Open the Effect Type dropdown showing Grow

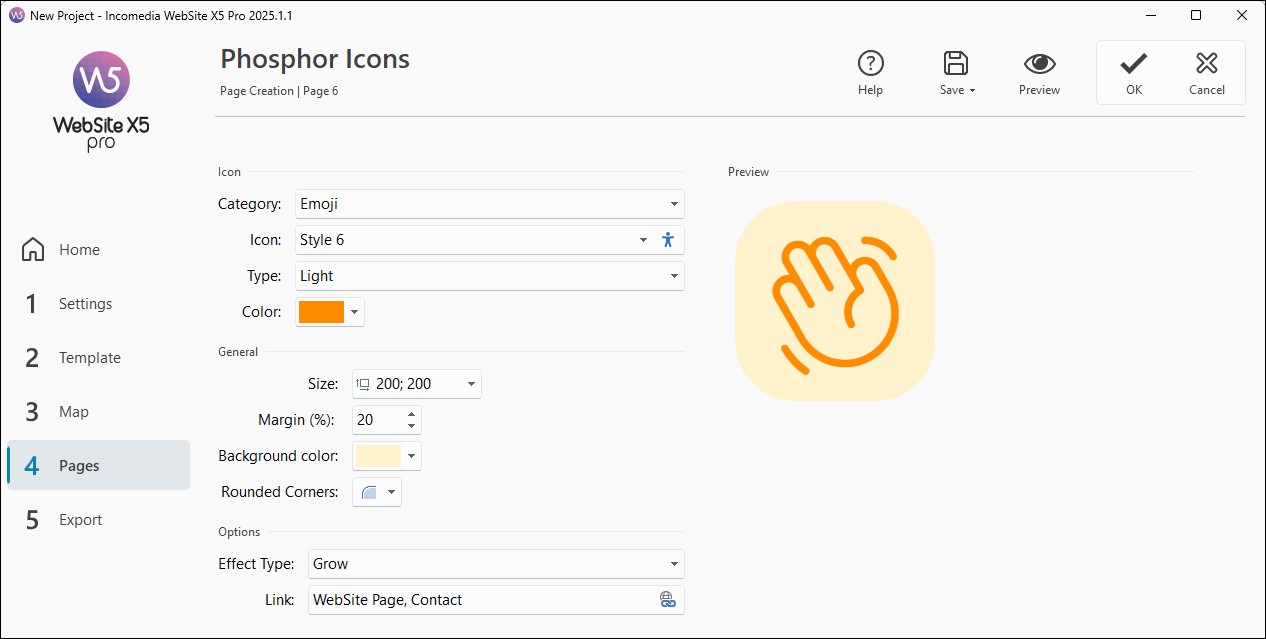pos(497,564)
